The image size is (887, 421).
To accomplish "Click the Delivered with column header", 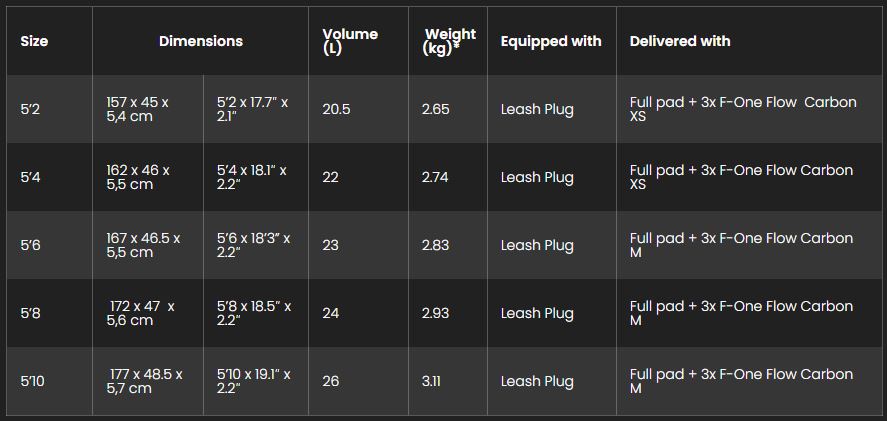I will [680, 41].
